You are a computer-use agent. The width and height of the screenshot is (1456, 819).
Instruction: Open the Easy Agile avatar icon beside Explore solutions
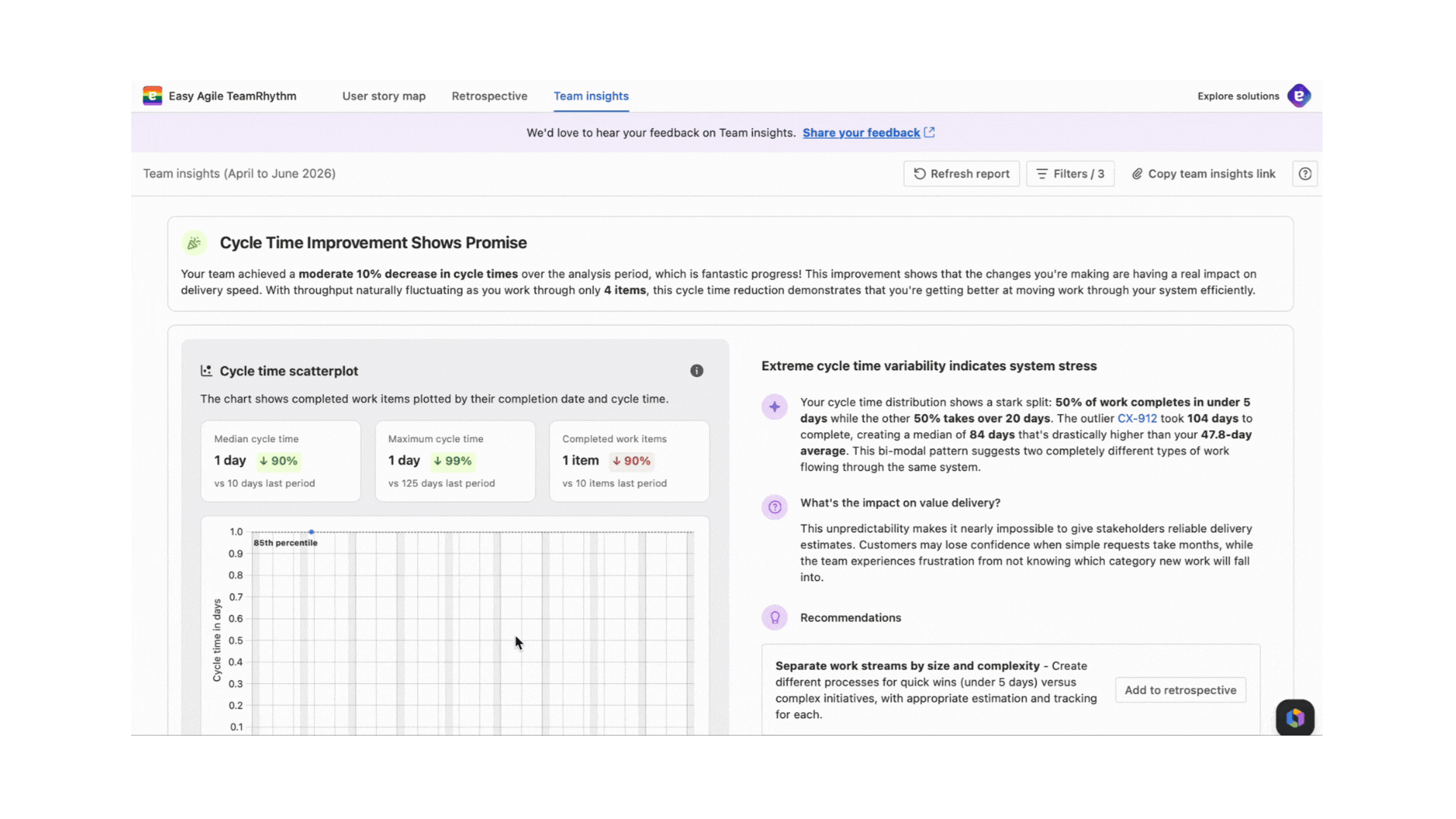(x=1299, y=96)
